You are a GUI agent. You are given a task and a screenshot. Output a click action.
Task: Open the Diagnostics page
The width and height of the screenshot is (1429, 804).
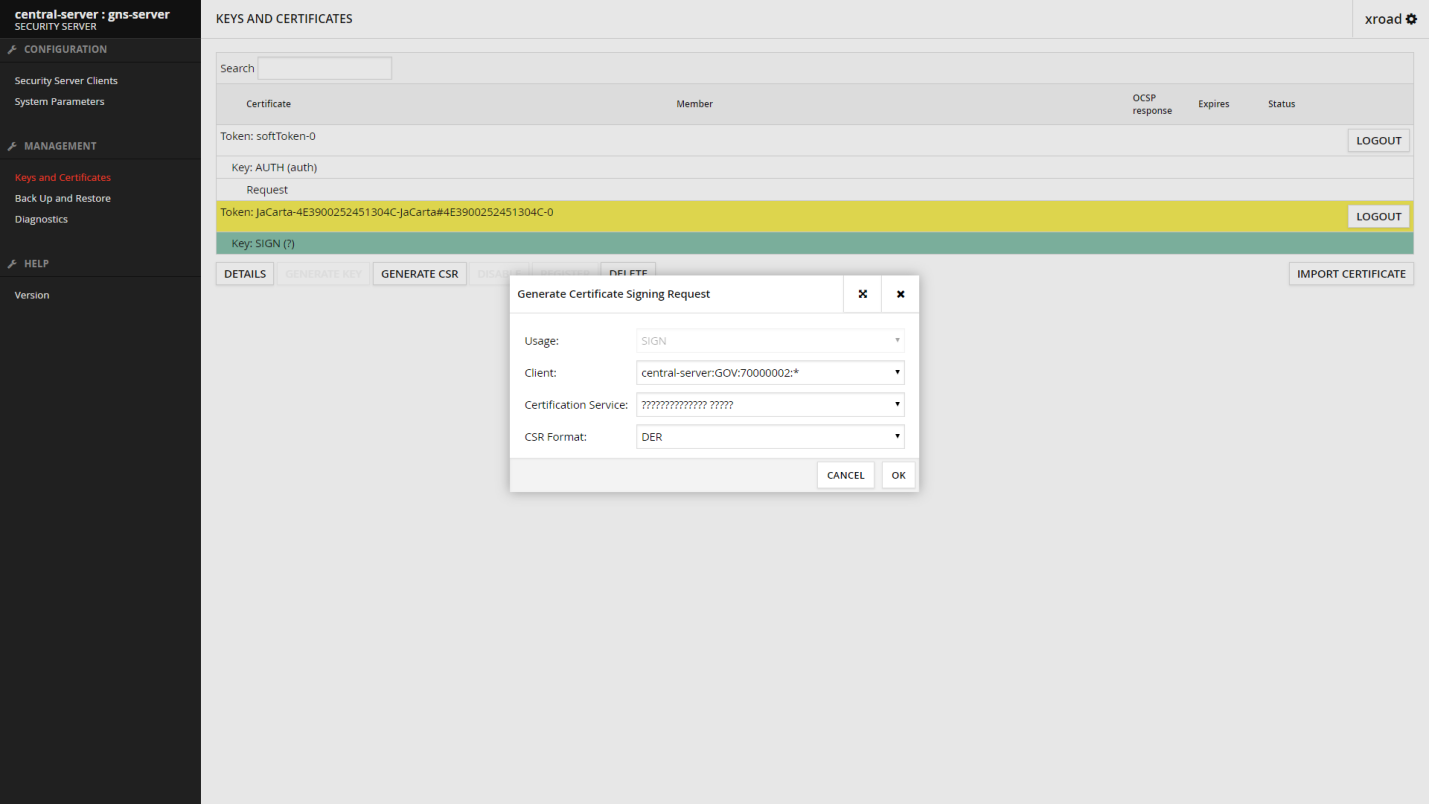point(41,220)
